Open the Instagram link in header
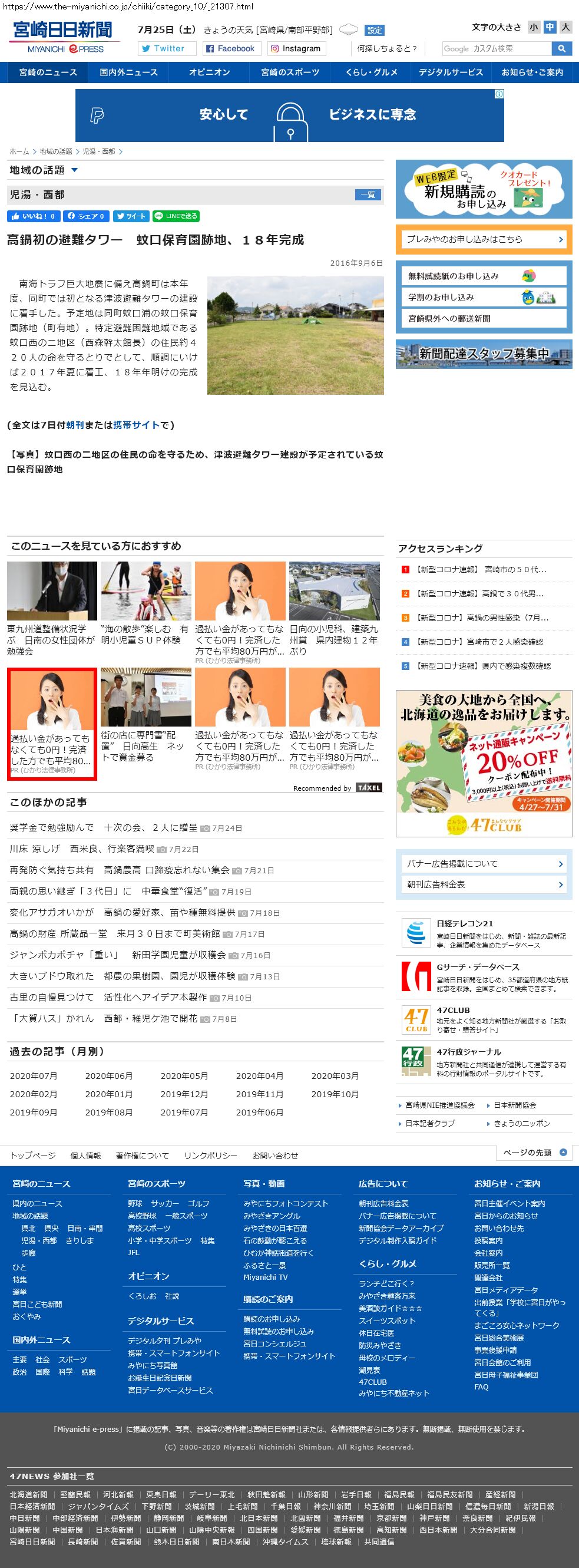Viewport: 579px width, 1568px height. (296, 49)
